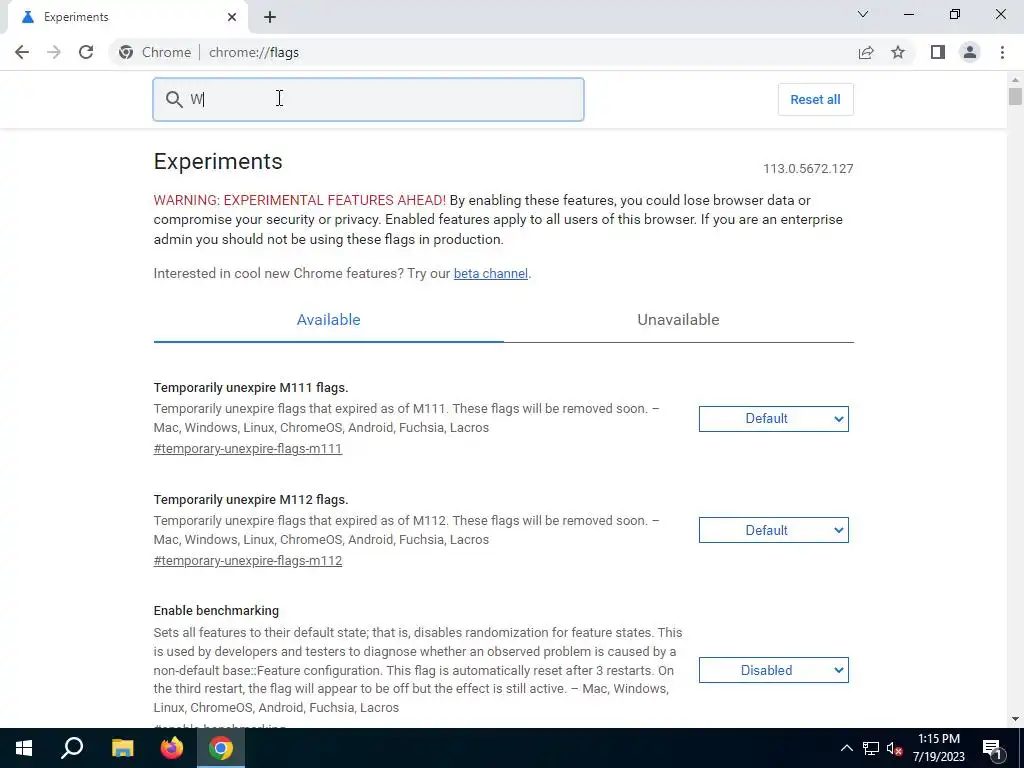Screen dimensions: 1024x768
Task: Click the forward navigation arrow
Action: (54, 52)
